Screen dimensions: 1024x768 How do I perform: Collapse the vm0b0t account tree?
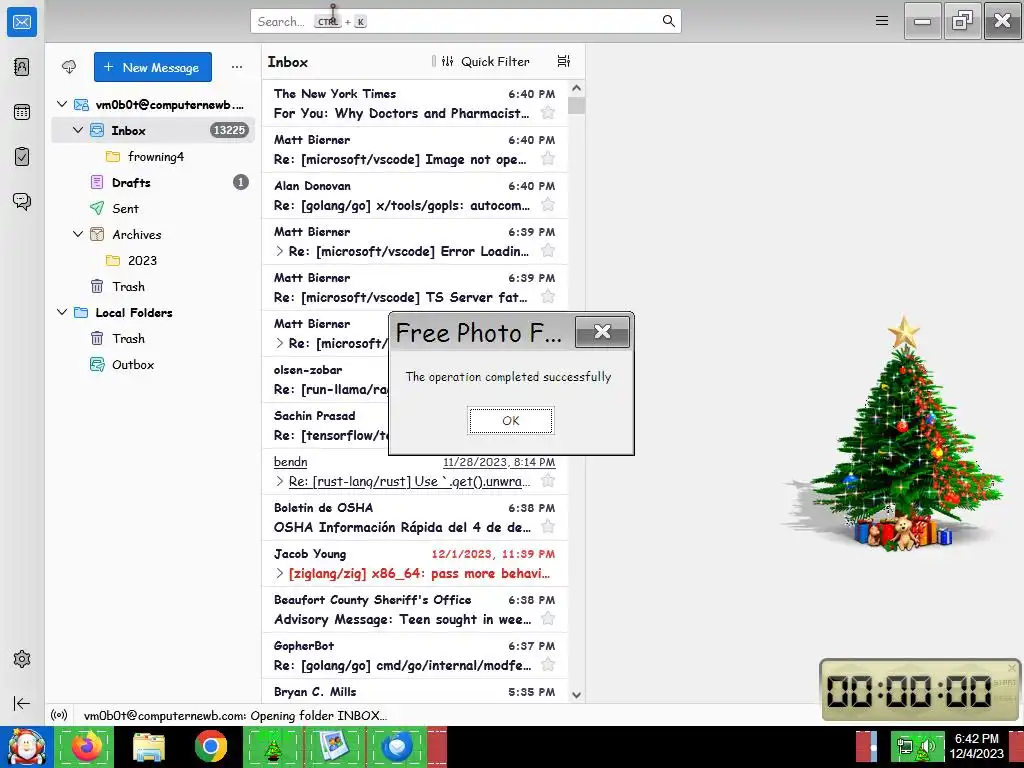(x=62, y=104)
